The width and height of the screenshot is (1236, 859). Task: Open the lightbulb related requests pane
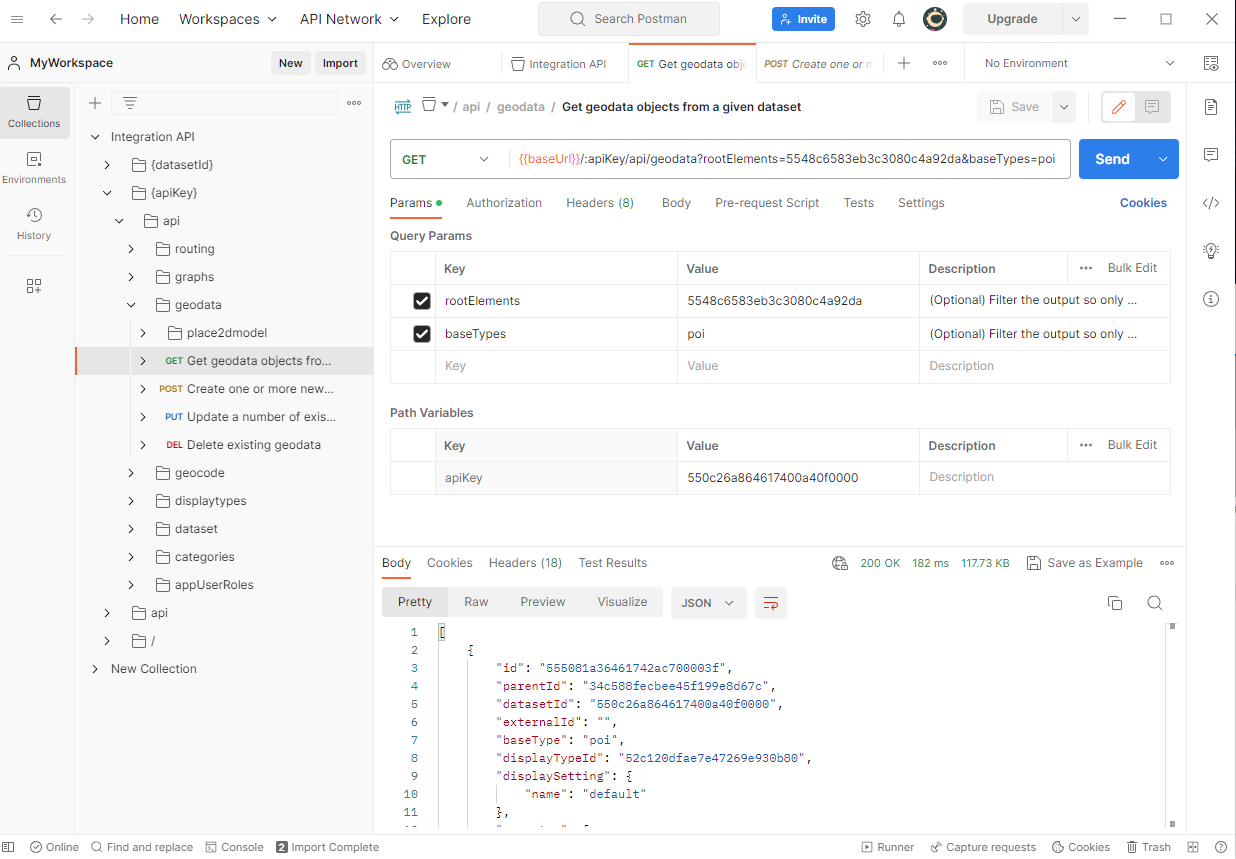tap(1211, 251)
